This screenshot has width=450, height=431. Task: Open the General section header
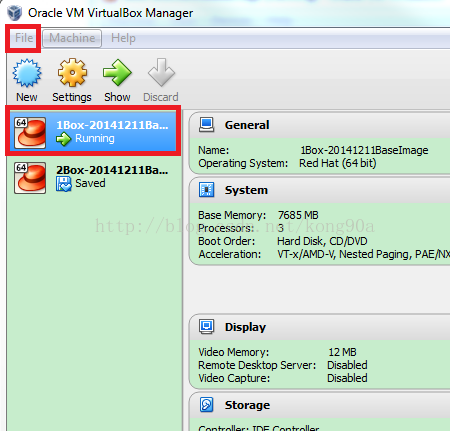click(x=319, y=125)
